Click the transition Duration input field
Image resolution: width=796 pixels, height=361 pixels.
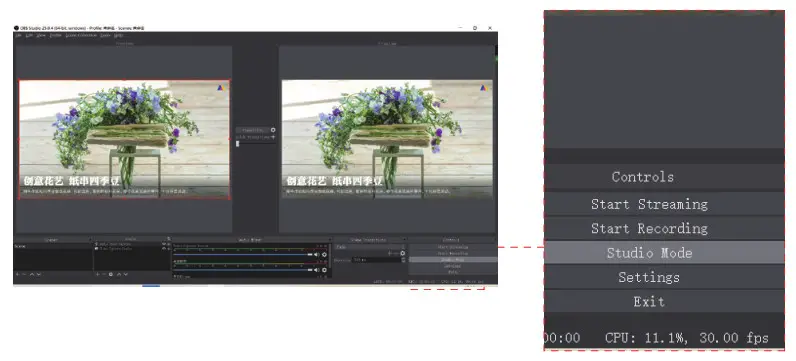coord(376,260)
